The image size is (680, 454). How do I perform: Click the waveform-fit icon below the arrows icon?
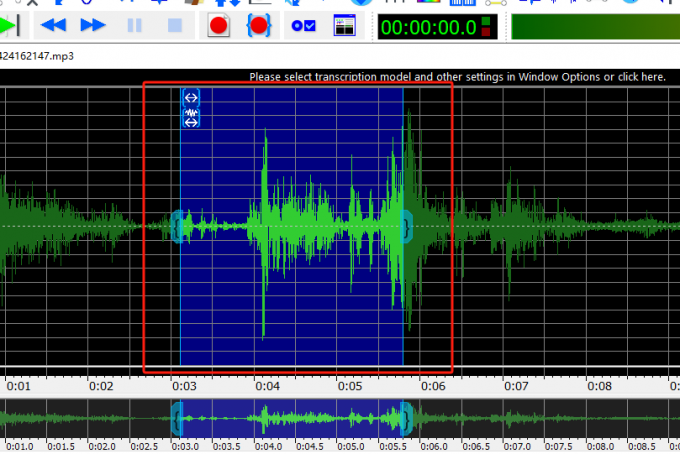point(191,118)
